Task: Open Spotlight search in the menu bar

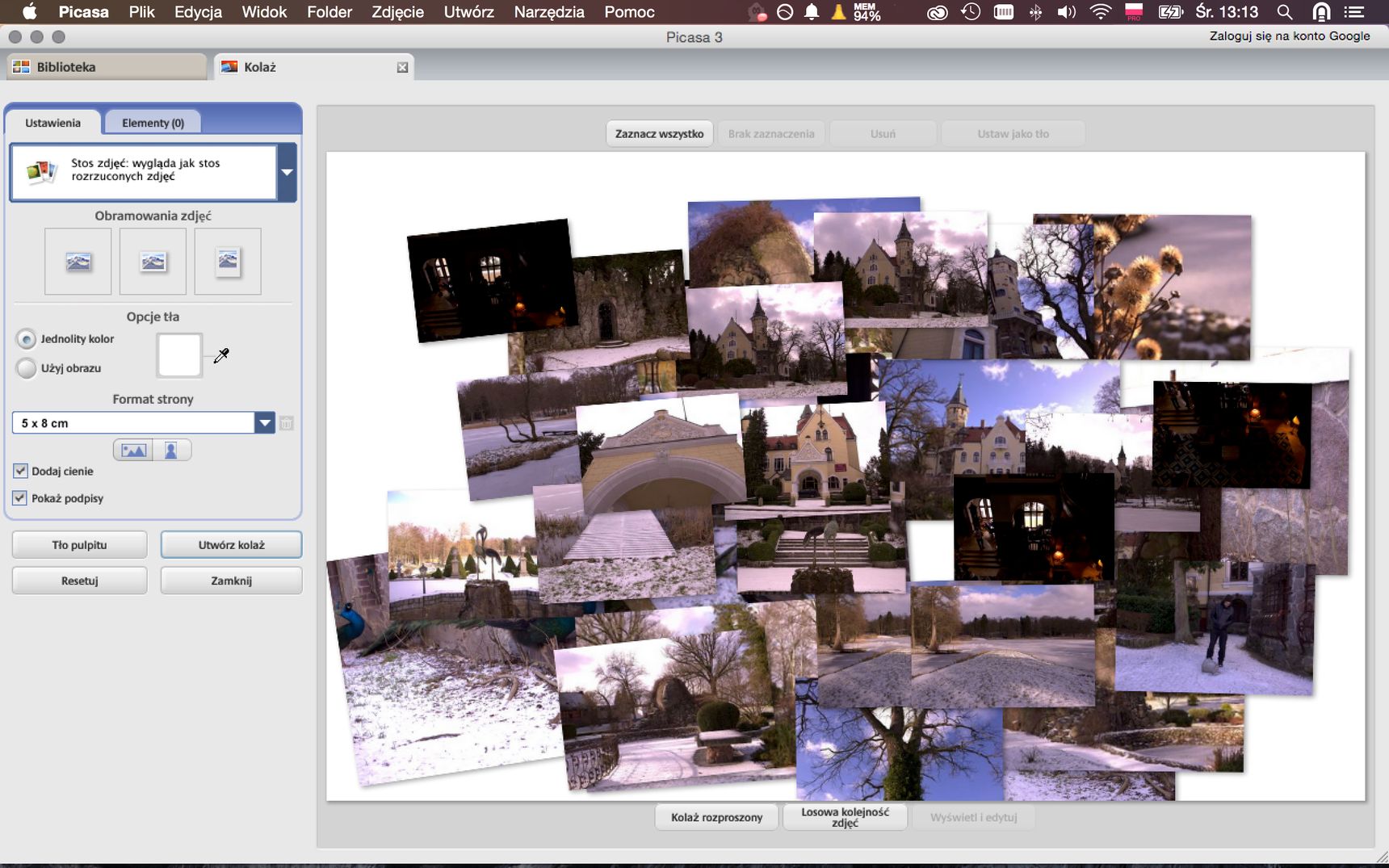Action: click(x=1284, y=12)
